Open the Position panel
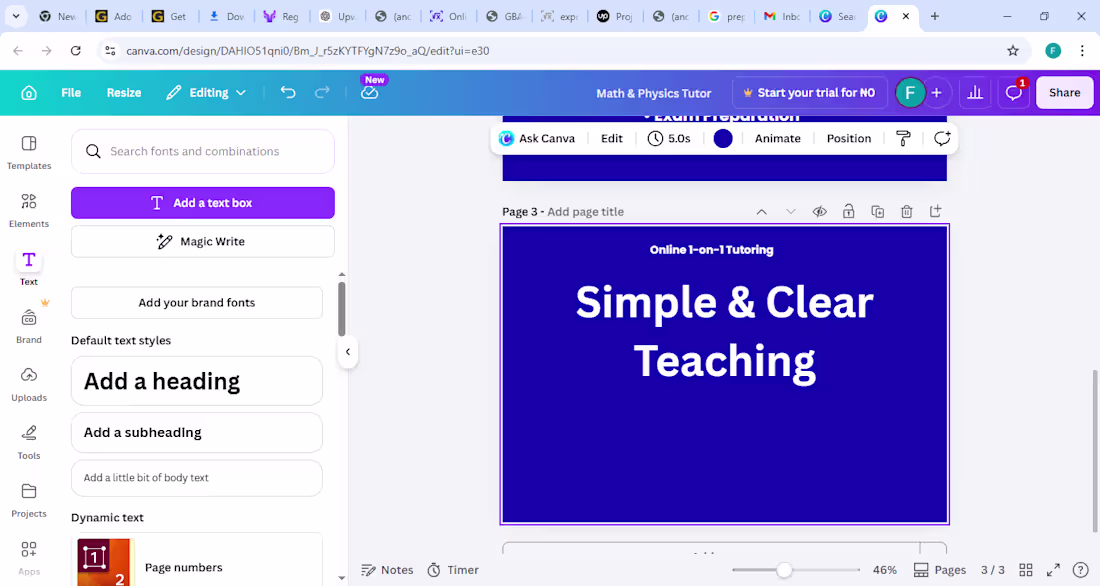The height and width of the screenshot is (586, 1100). pyautogui.click(x=848, y=138)
